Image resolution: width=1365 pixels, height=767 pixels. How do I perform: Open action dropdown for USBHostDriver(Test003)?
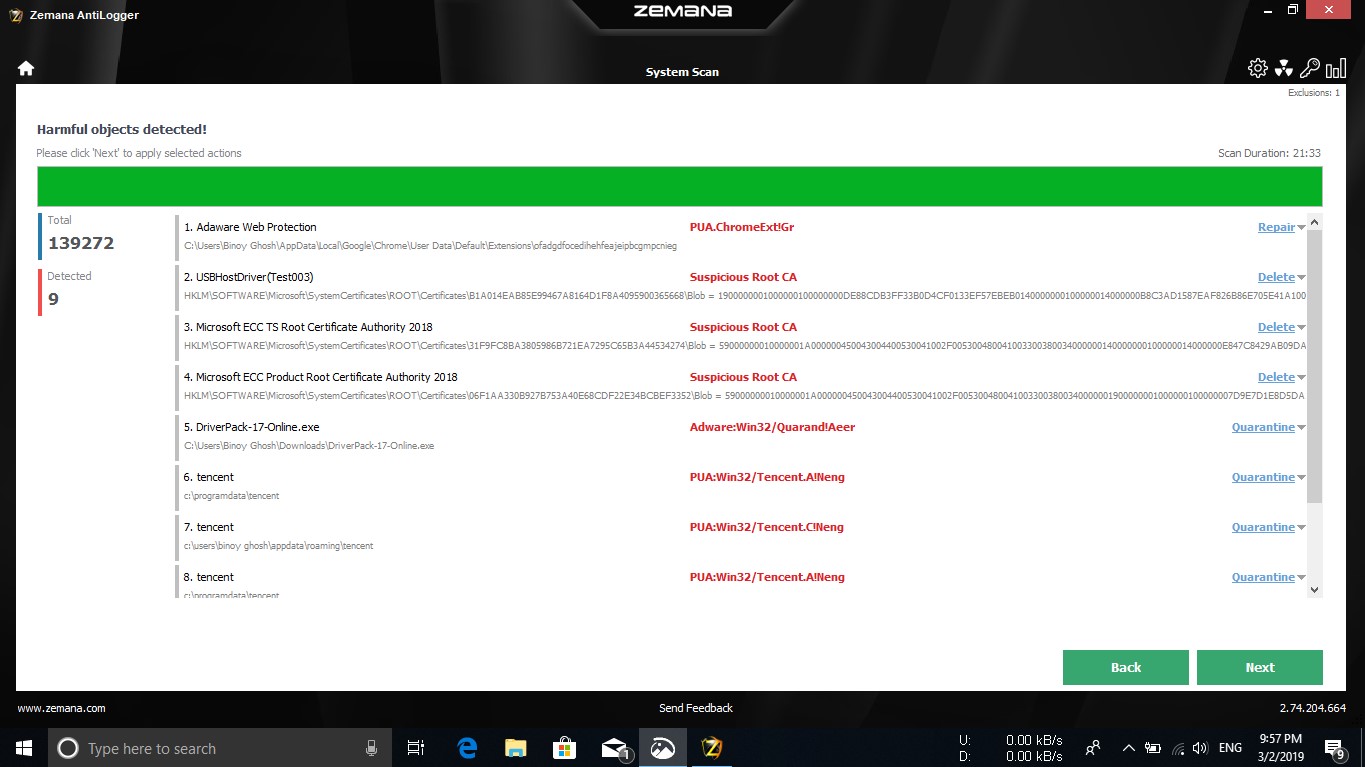pos(1302,278)
